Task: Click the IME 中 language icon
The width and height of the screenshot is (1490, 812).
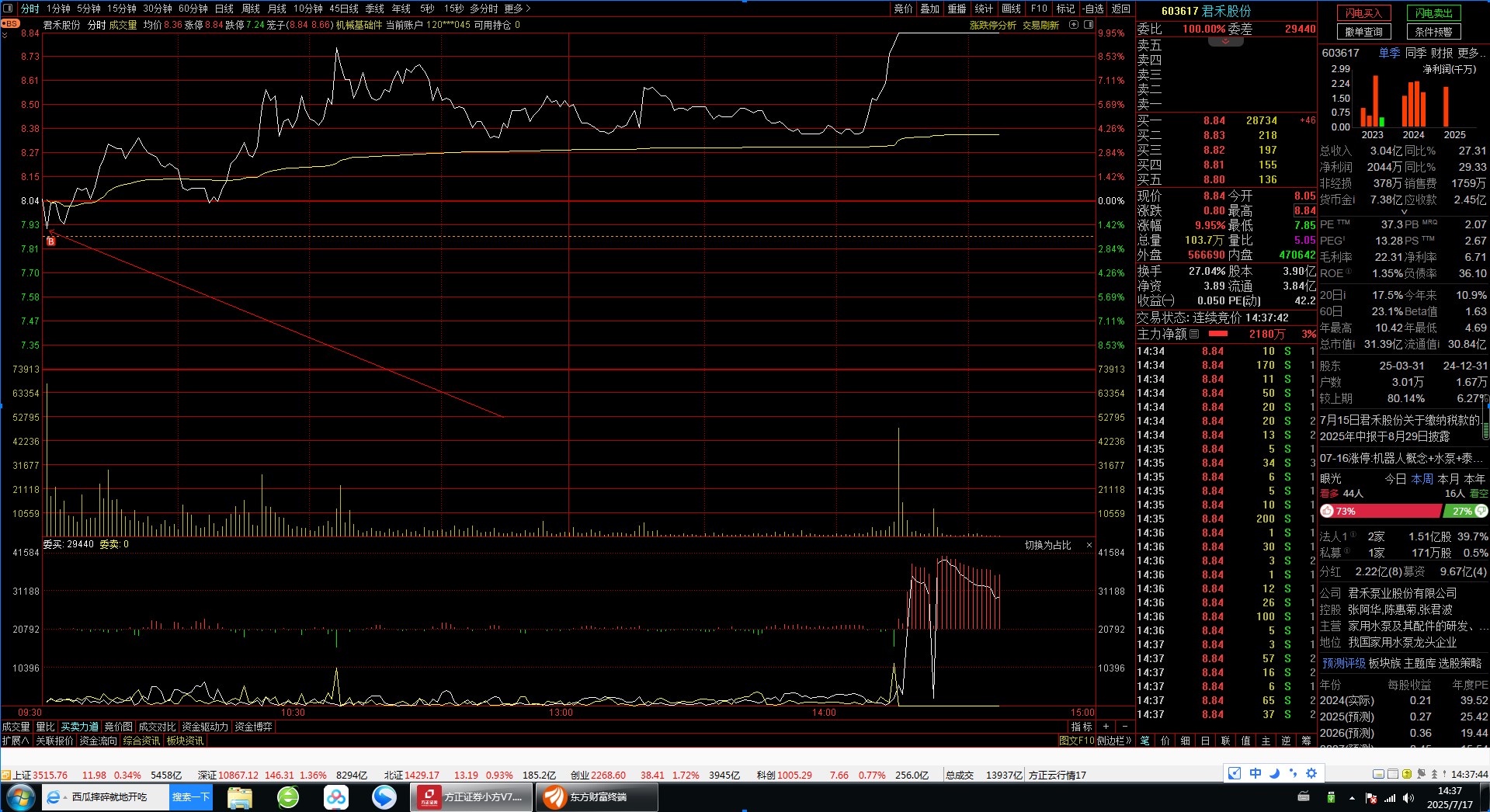Action: 1256,773
